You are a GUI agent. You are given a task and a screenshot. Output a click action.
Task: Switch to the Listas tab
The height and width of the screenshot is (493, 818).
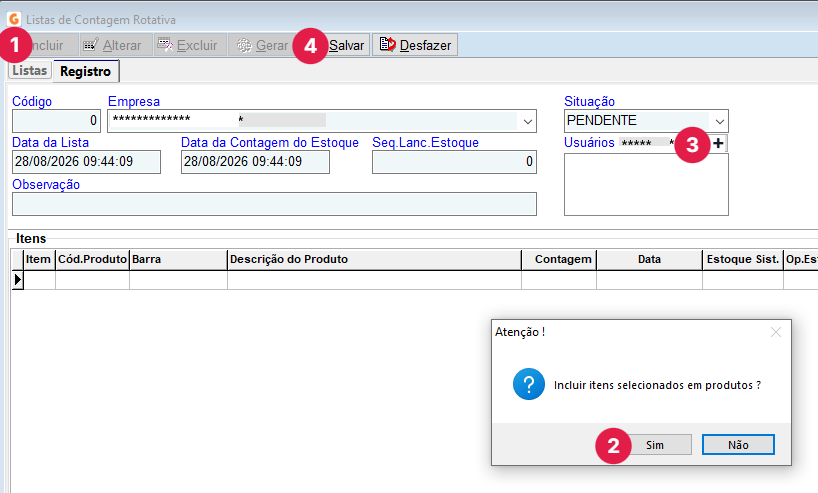click(30, 70)
